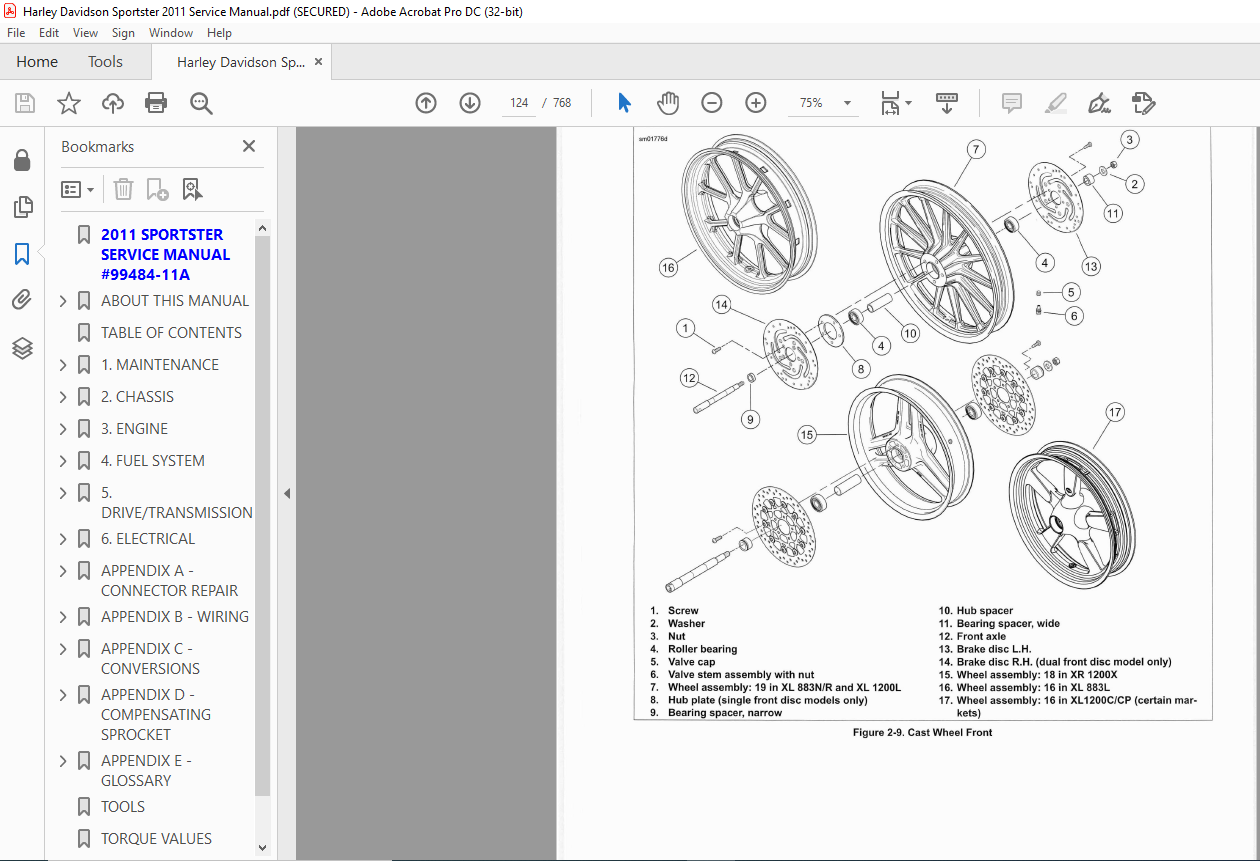The height and width of the screenshot is (861, 1260).
Task: Click the more tools icon in the toolbar
Action: (1143, 103)
